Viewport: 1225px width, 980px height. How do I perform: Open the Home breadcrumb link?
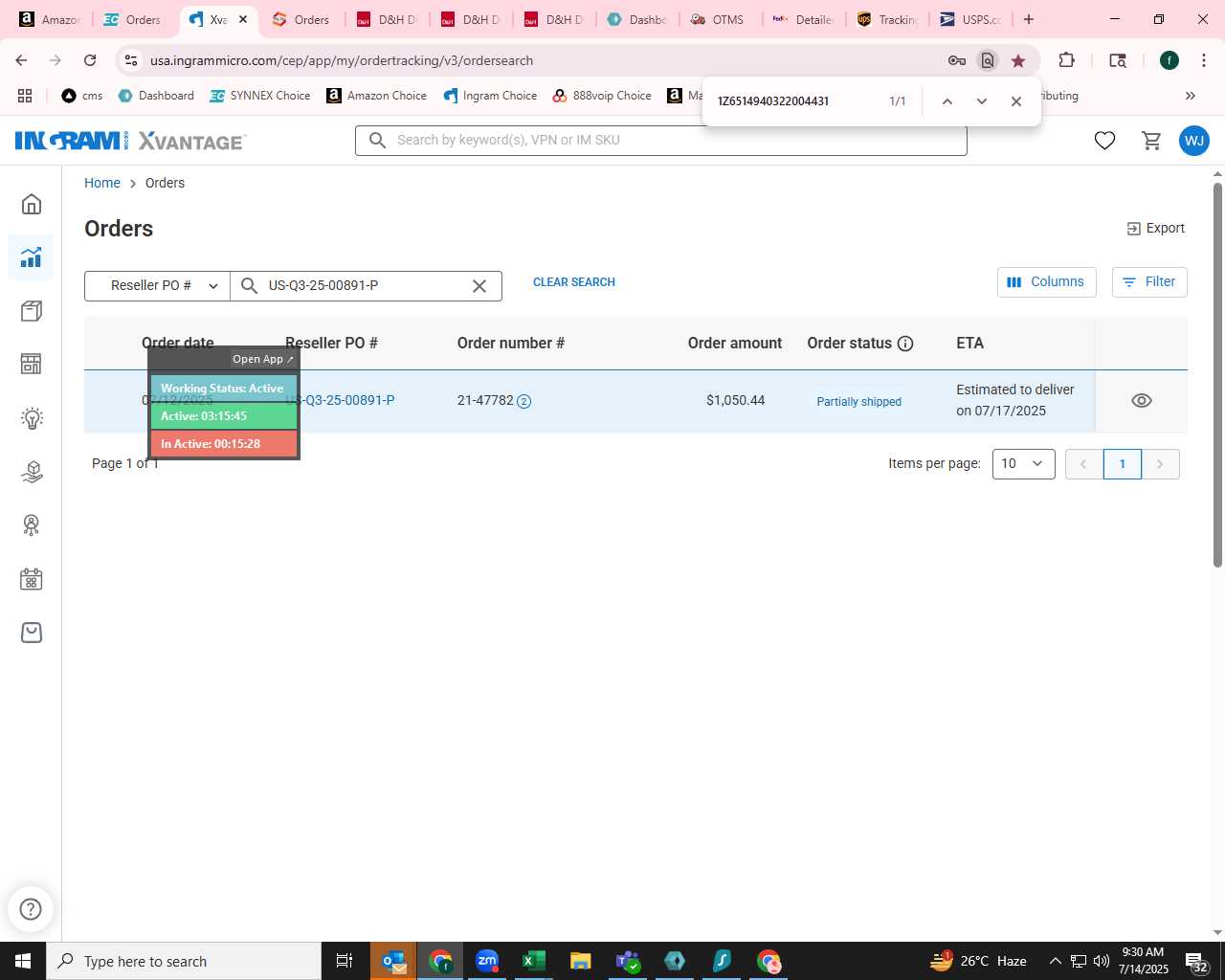(102, 183)
